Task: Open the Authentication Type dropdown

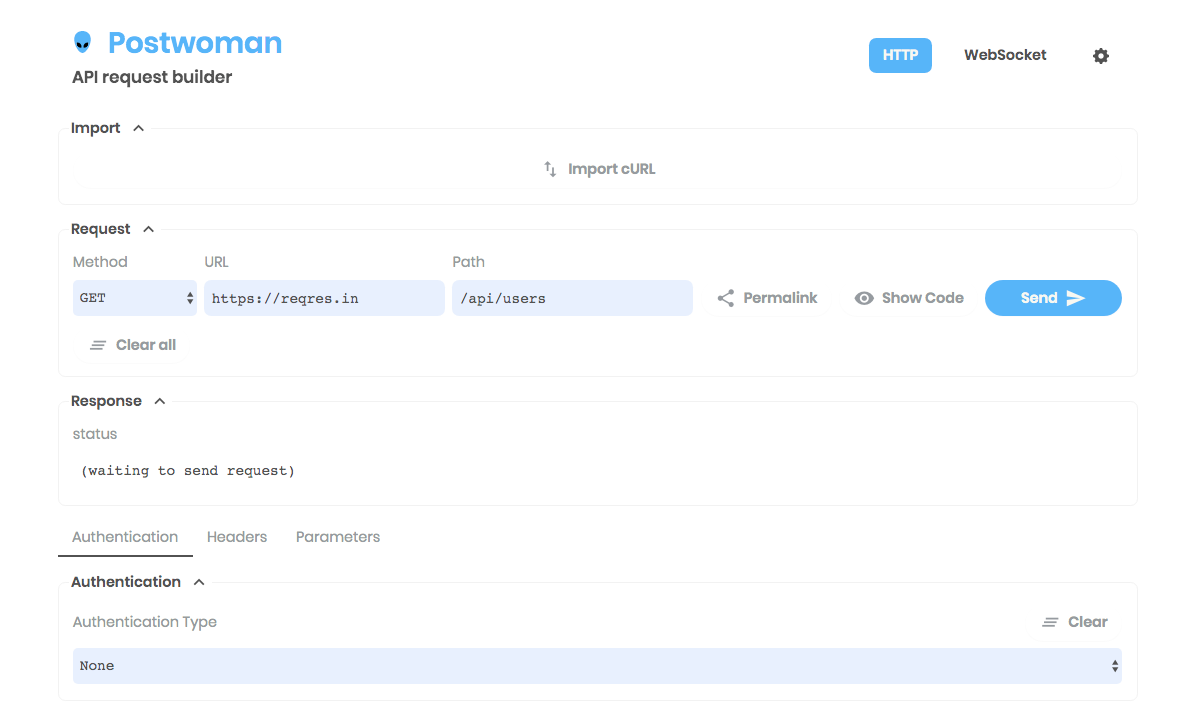Action: pos(597,666)
